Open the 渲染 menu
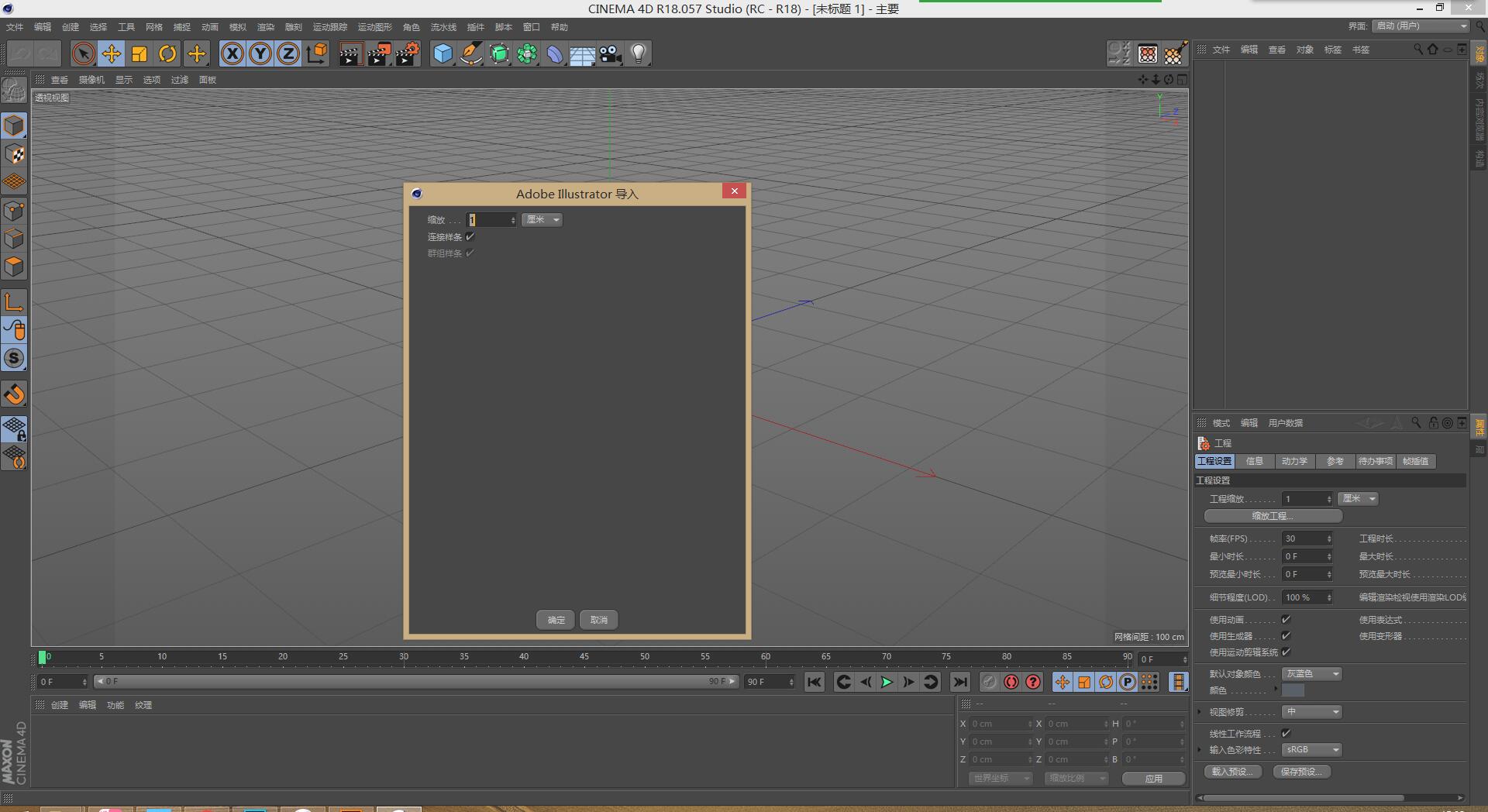Viewport: 1488px width, 812px height. pyautogui.click(x=266, y=27)
